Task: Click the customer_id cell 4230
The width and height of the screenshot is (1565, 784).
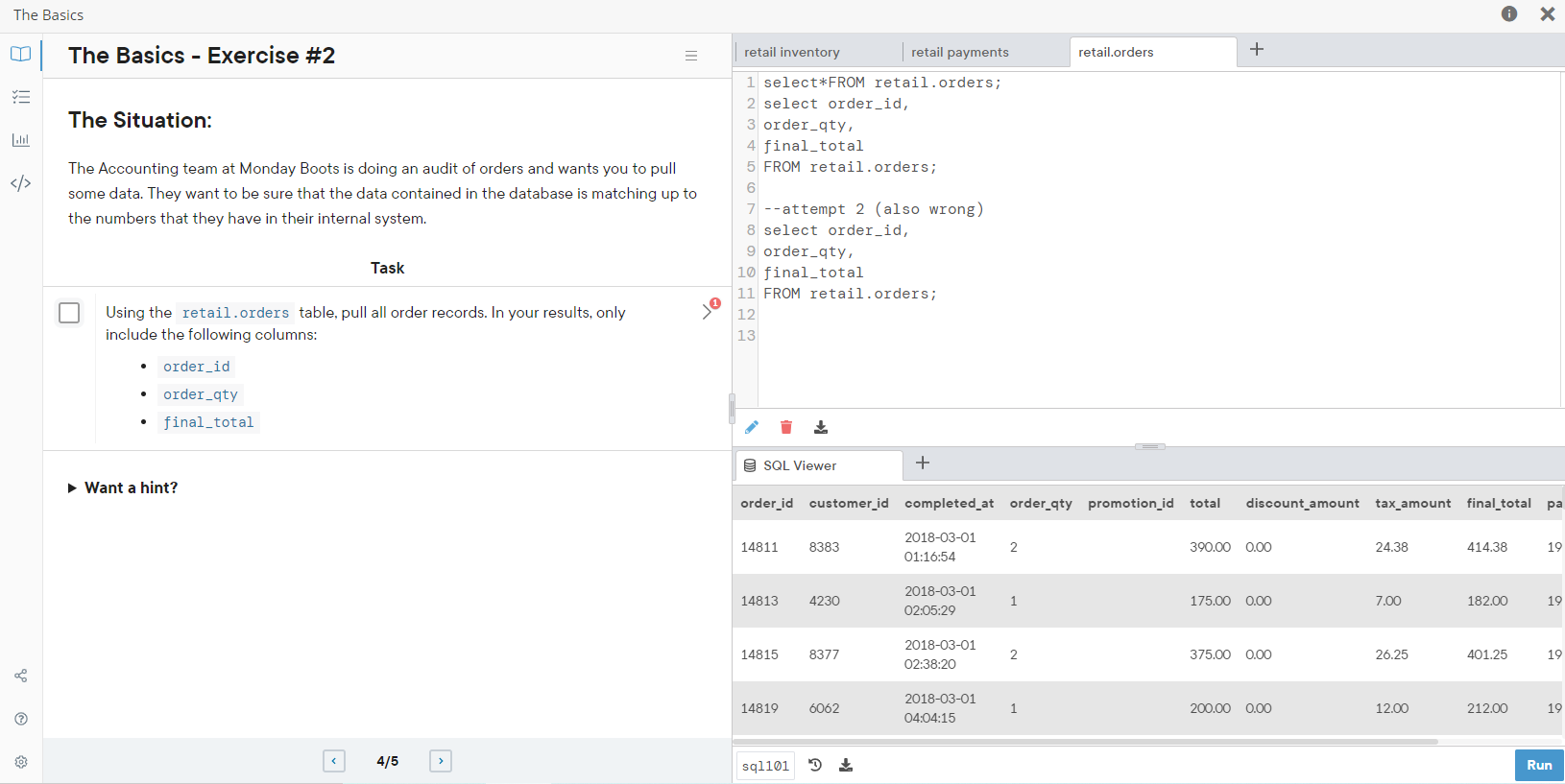Action: coord(825,601)
